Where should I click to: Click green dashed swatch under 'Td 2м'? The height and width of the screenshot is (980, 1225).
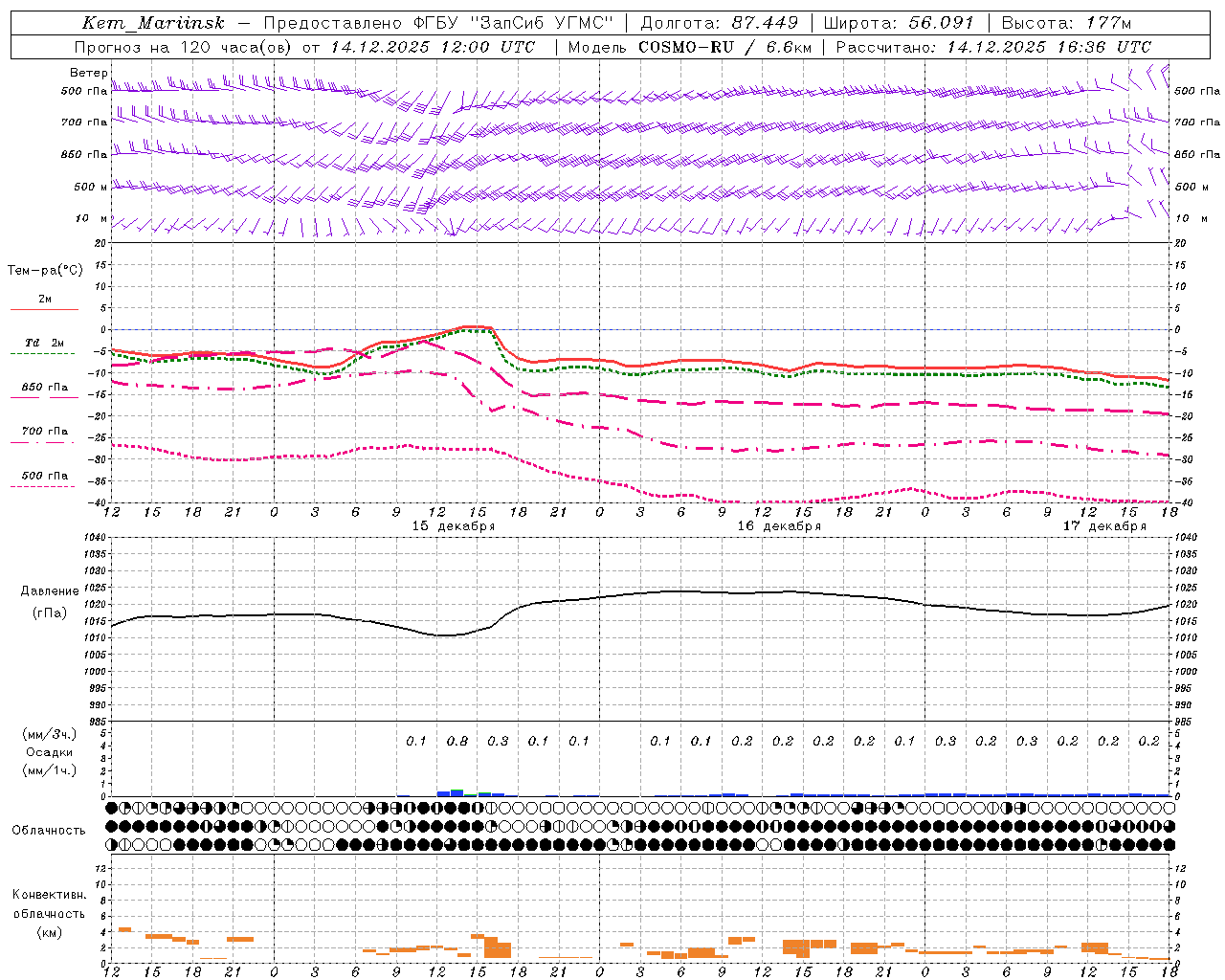44,353
